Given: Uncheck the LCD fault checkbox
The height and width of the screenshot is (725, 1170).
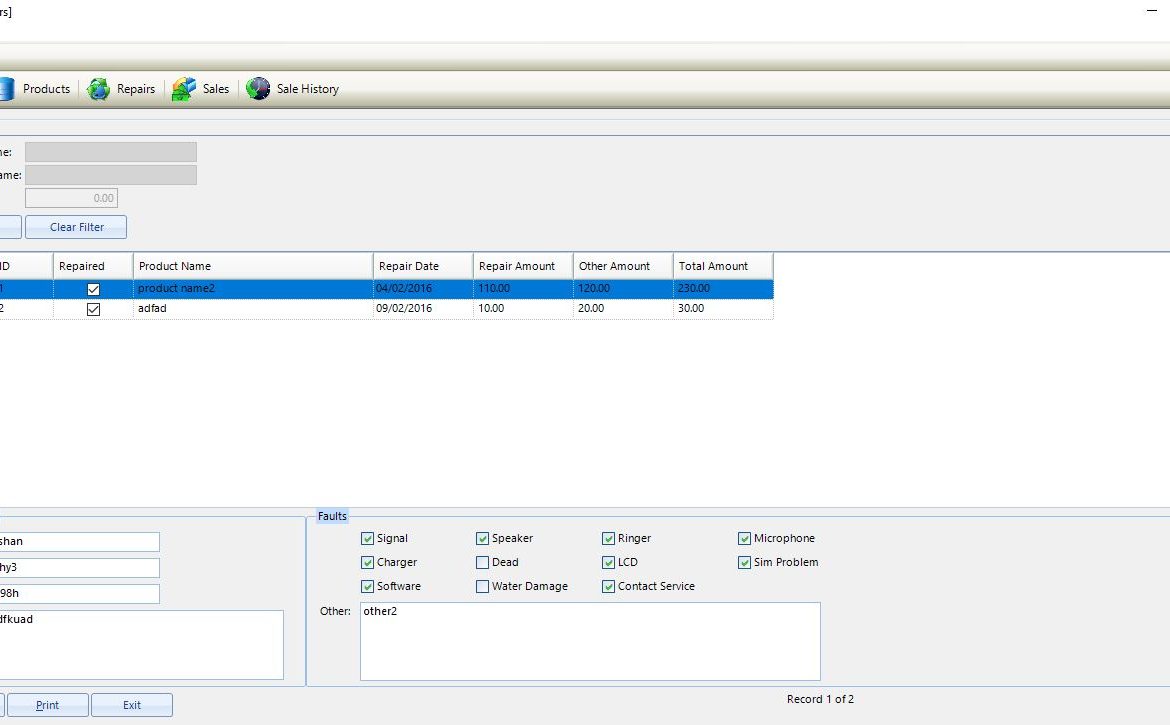Looking at the screenshot, I should 609,563.
